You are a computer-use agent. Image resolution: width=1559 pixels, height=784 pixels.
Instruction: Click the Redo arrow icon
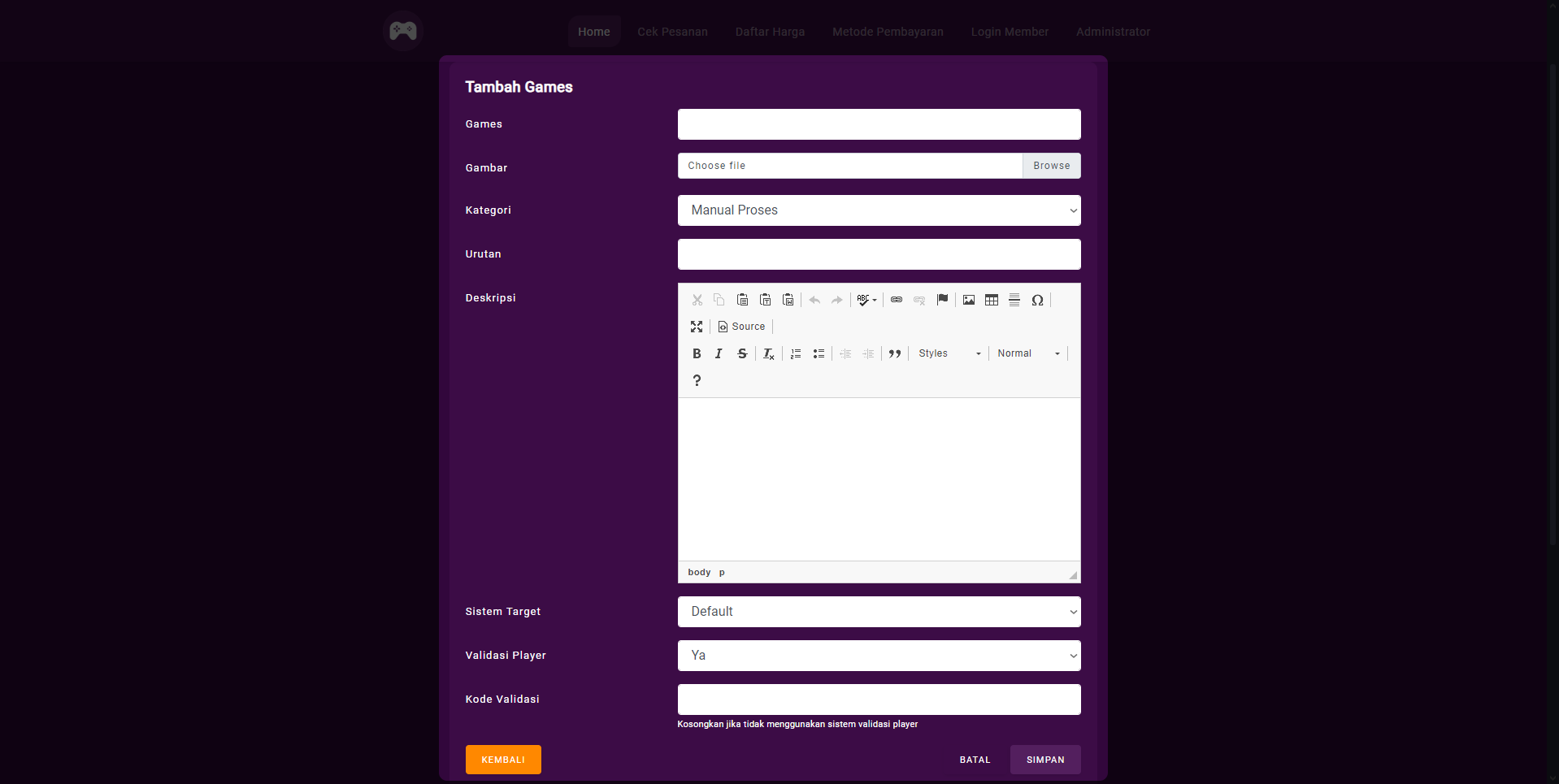tap(837, 300)
